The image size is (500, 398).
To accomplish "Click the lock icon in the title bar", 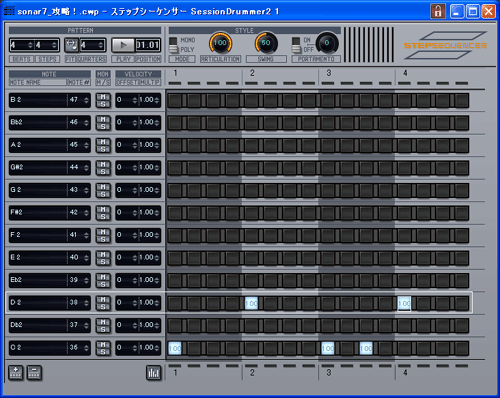I will (438, 11).
